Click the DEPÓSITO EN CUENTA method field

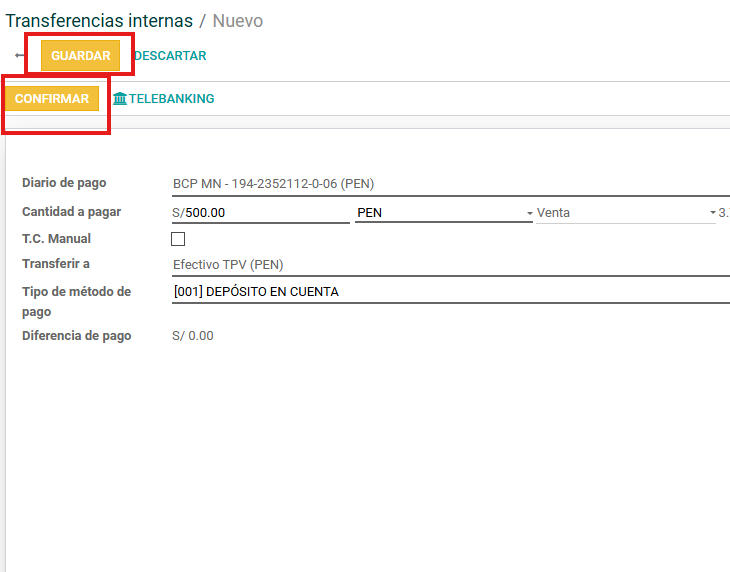(x=450, y=292)
